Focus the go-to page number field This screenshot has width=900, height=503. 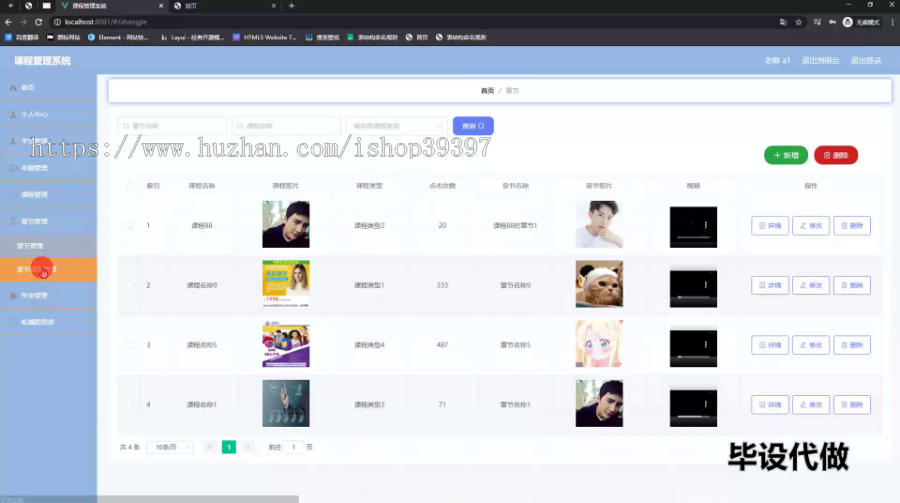click(293, 447)
